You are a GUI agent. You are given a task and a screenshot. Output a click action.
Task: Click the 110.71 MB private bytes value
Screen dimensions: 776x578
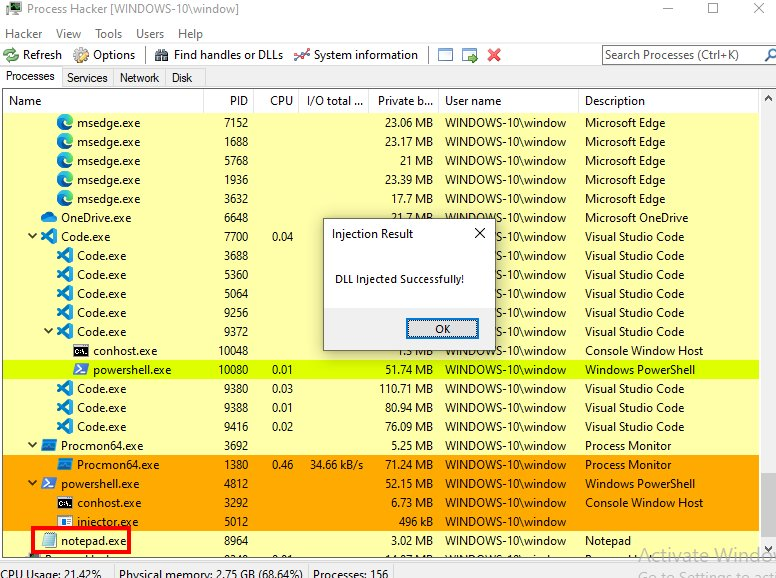pos(406,388)
